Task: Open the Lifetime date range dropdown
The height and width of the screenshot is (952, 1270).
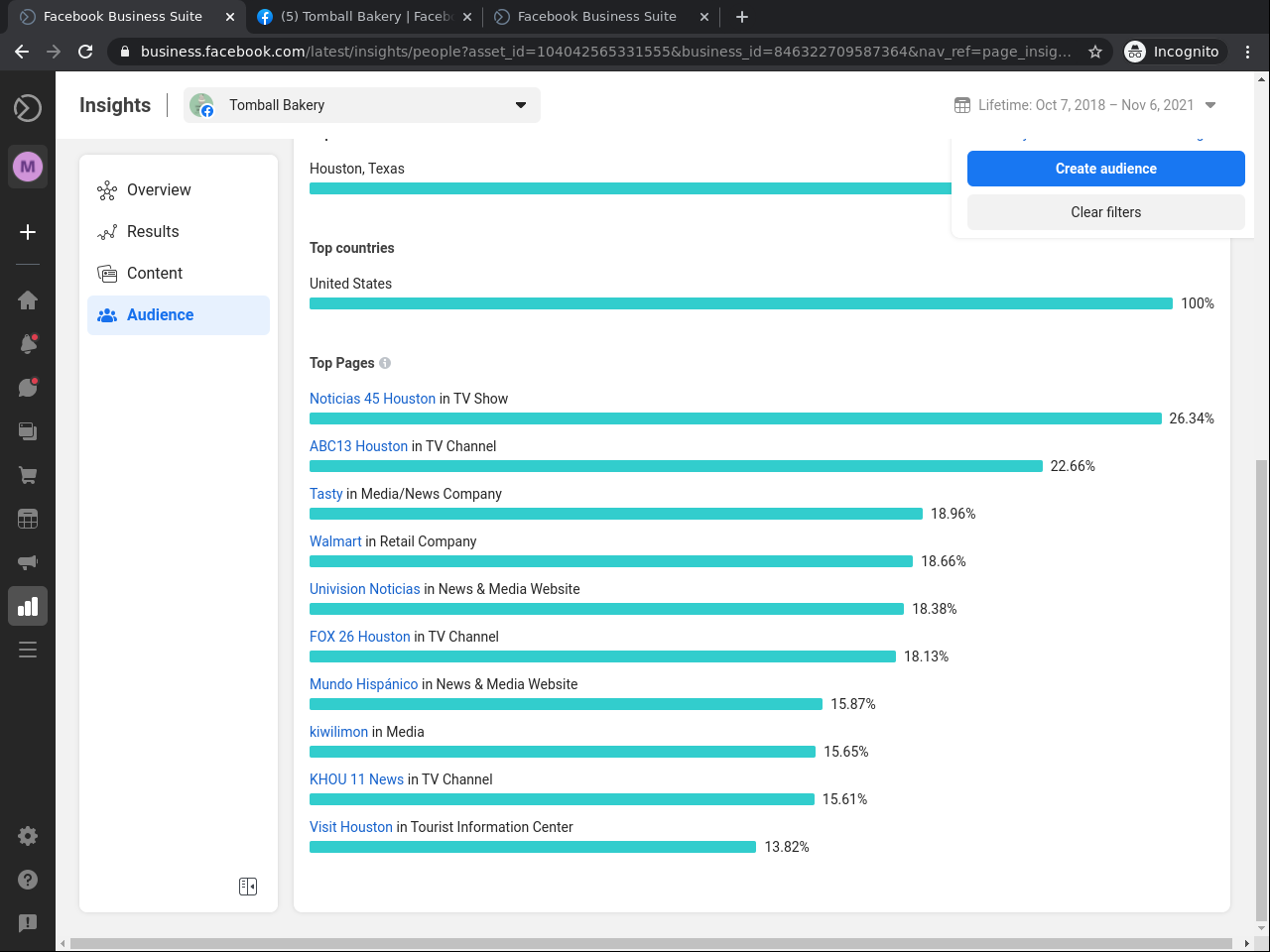Action: pyautogui.click(x=1085, y=105)
